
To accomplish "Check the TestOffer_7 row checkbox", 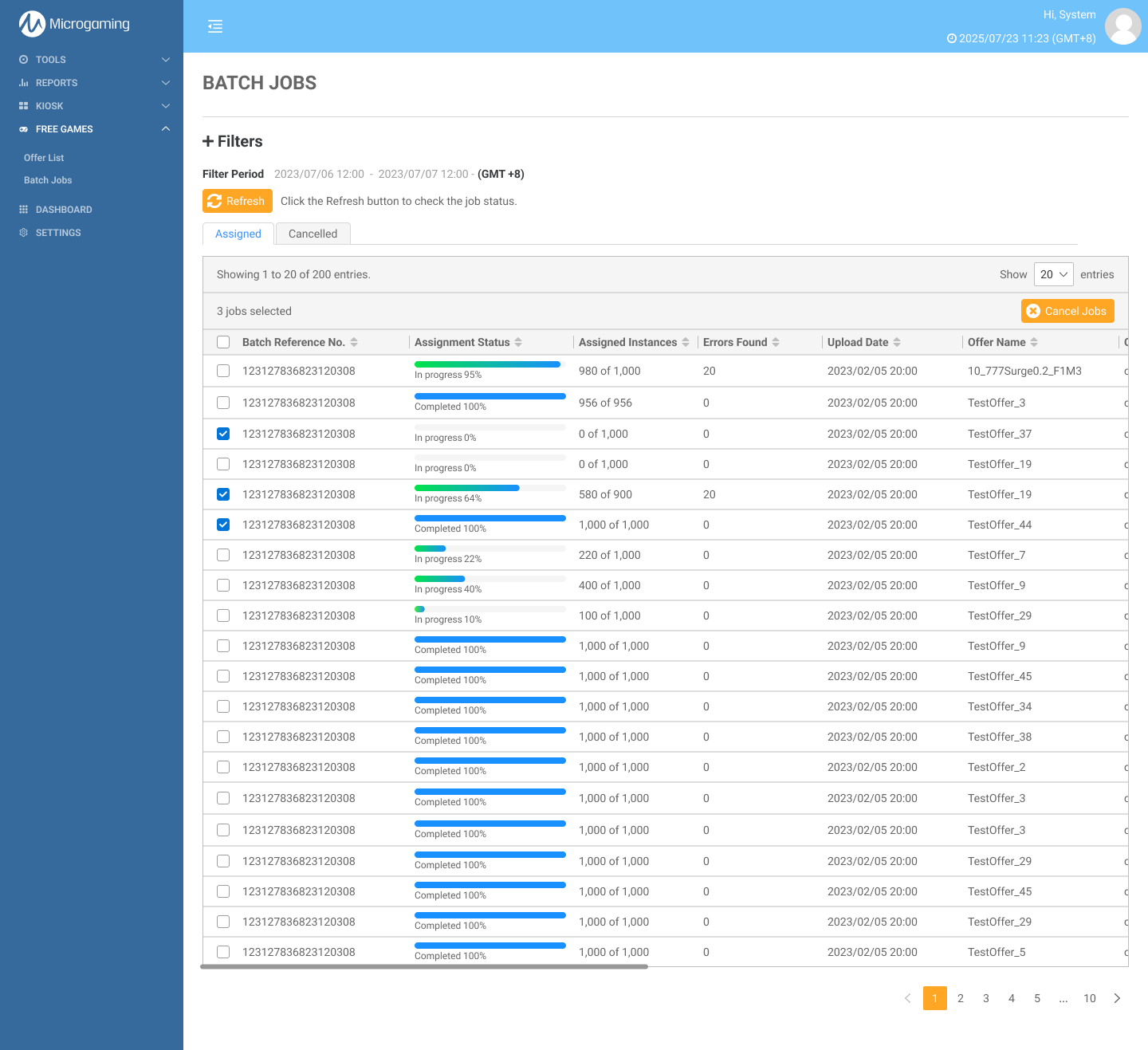I will click(223, 555).
